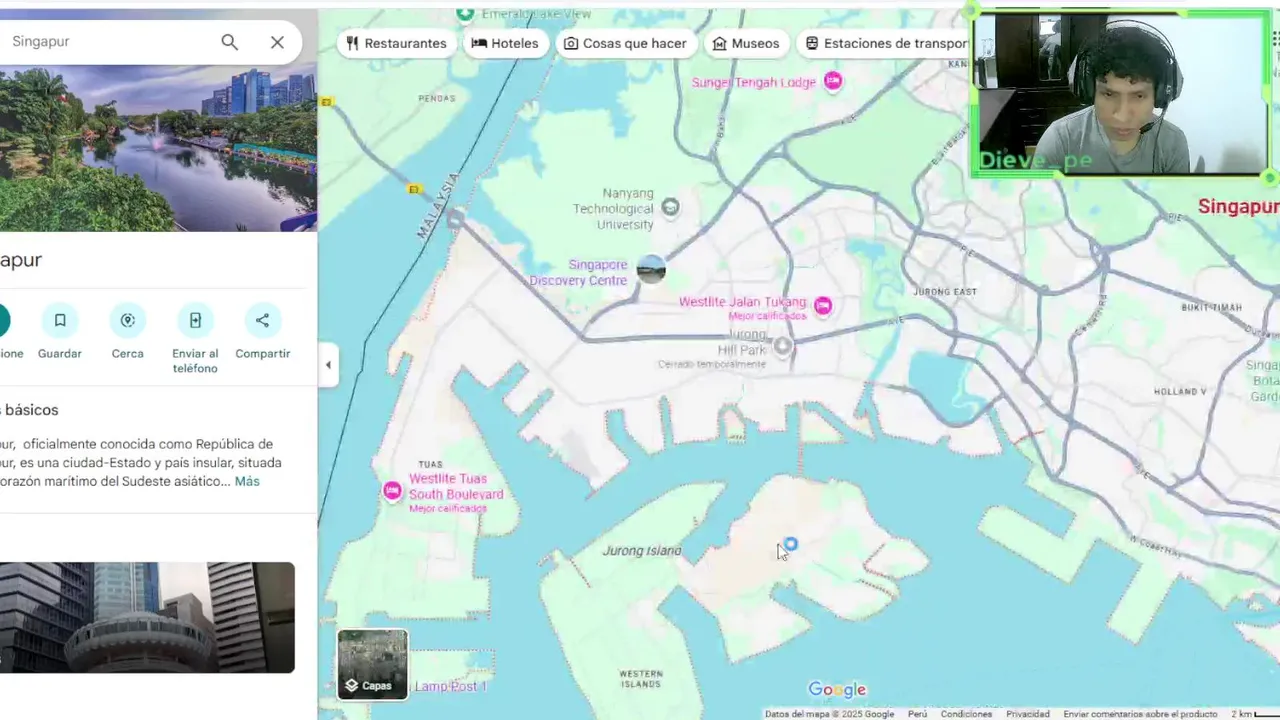Open the Condiciones footer link
Image resolution: width=1280 pixels, height=720 pixels.
coord(966,714)
